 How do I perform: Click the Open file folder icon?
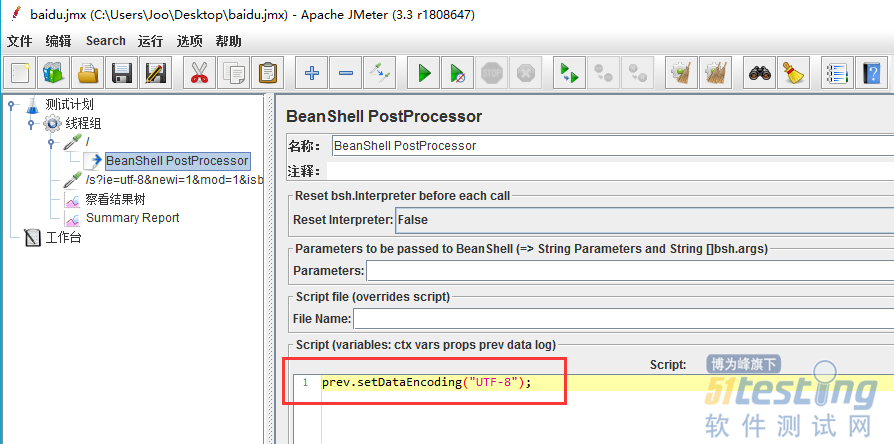tap(88, 73)
